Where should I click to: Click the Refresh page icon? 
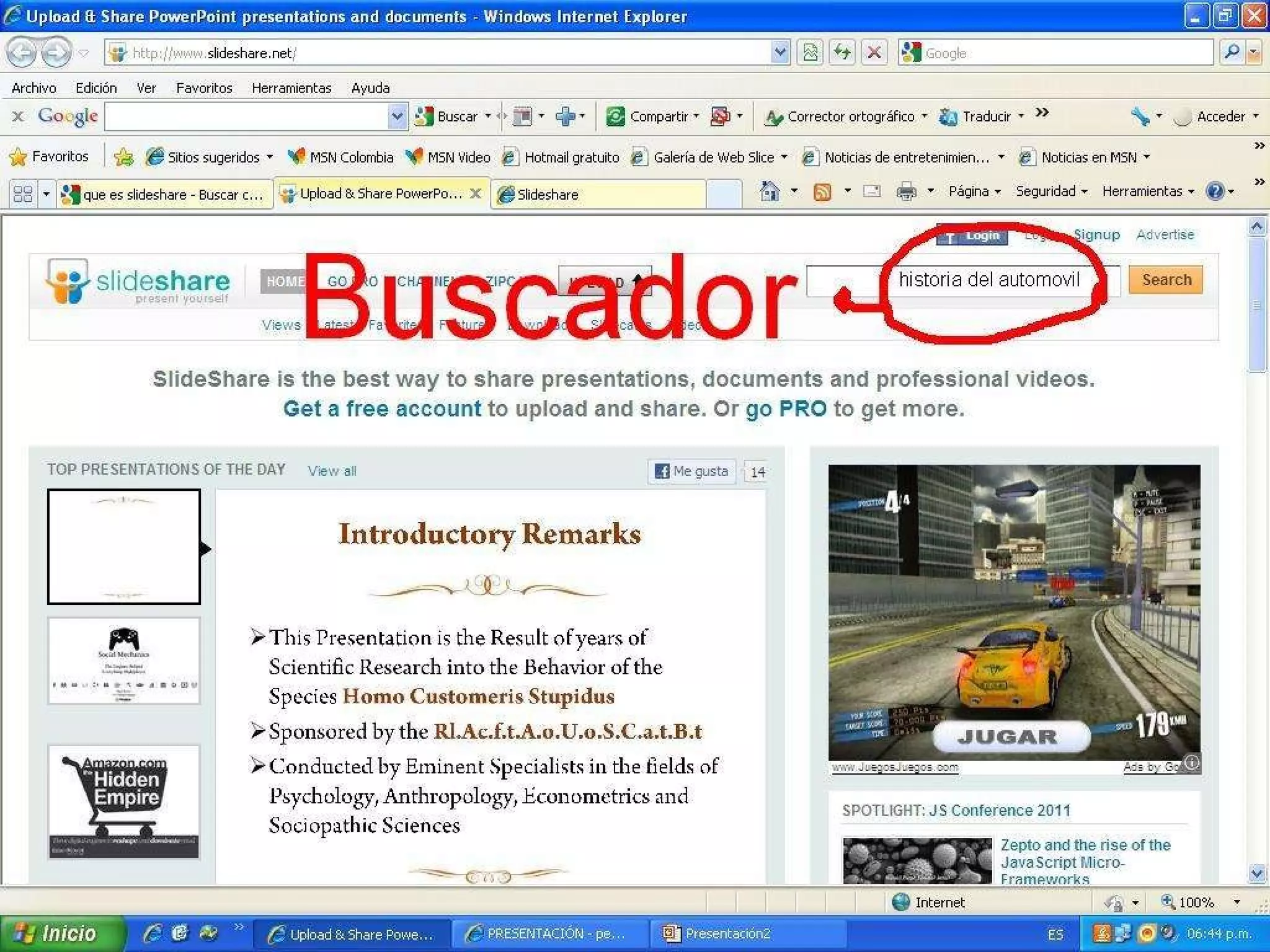(841, 53)
